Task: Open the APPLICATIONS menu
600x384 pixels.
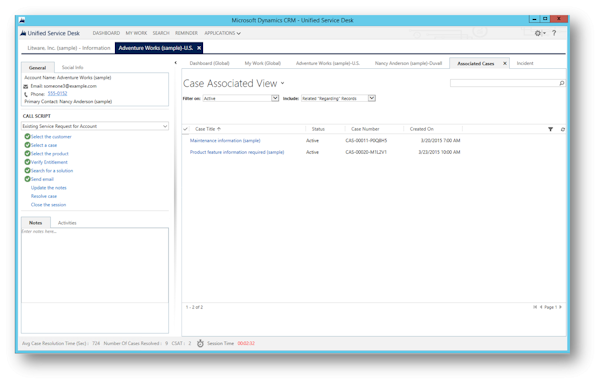Action: pos(222,33)
